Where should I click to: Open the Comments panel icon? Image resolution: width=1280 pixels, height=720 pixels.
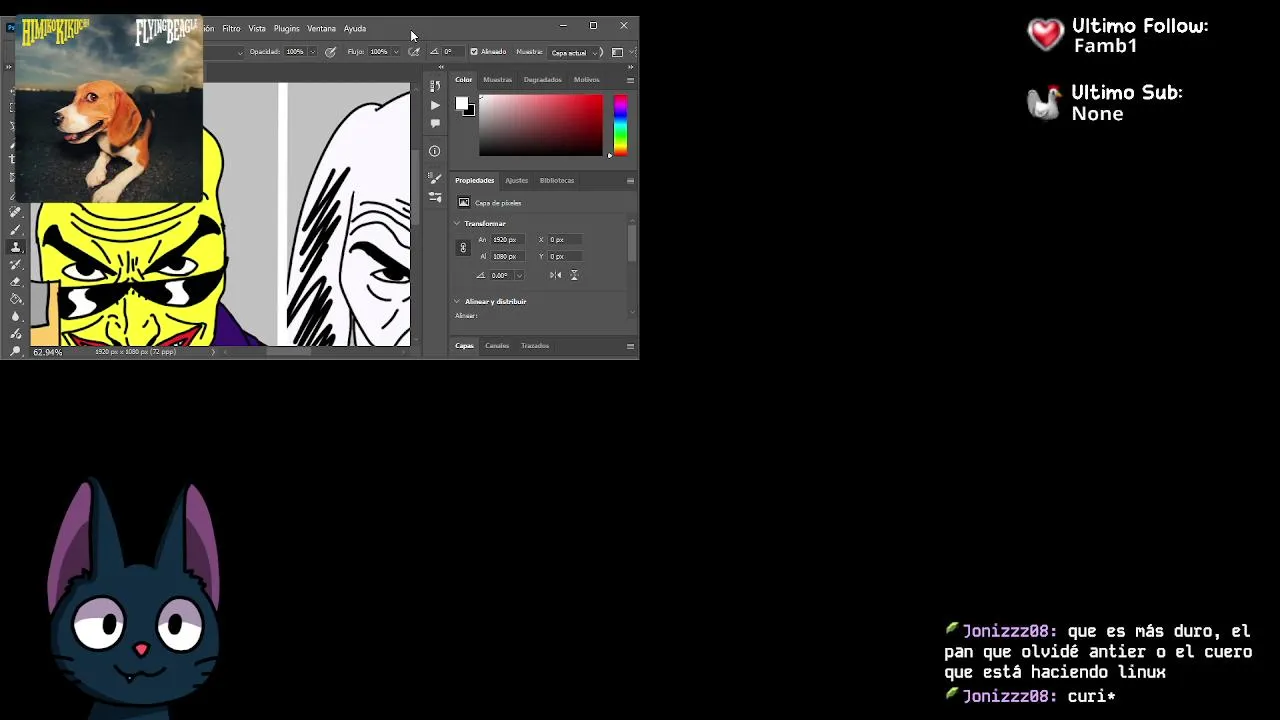coord(434,122)
